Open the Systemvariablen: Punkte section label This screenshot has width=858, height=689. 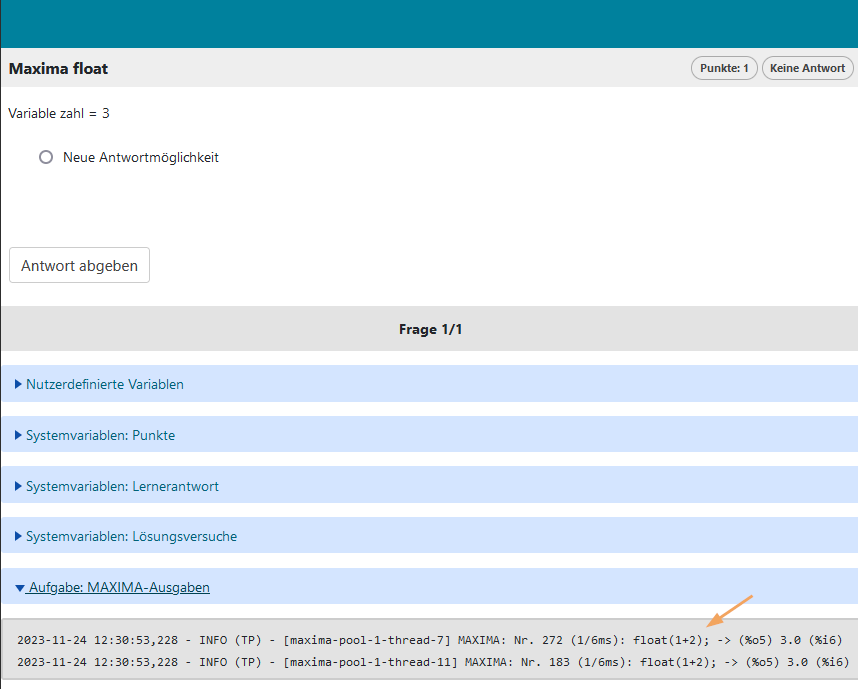[x=100, y=435]
